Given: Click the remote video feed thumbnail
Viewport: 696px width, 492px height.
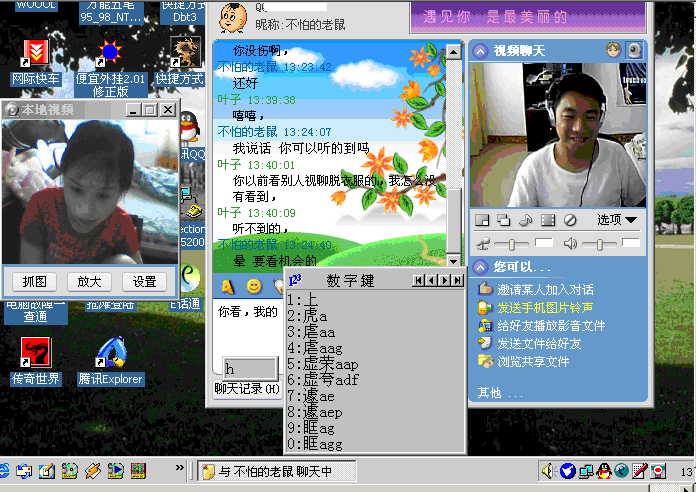Looking at the screenshot, I should click(x=558, y=135).
